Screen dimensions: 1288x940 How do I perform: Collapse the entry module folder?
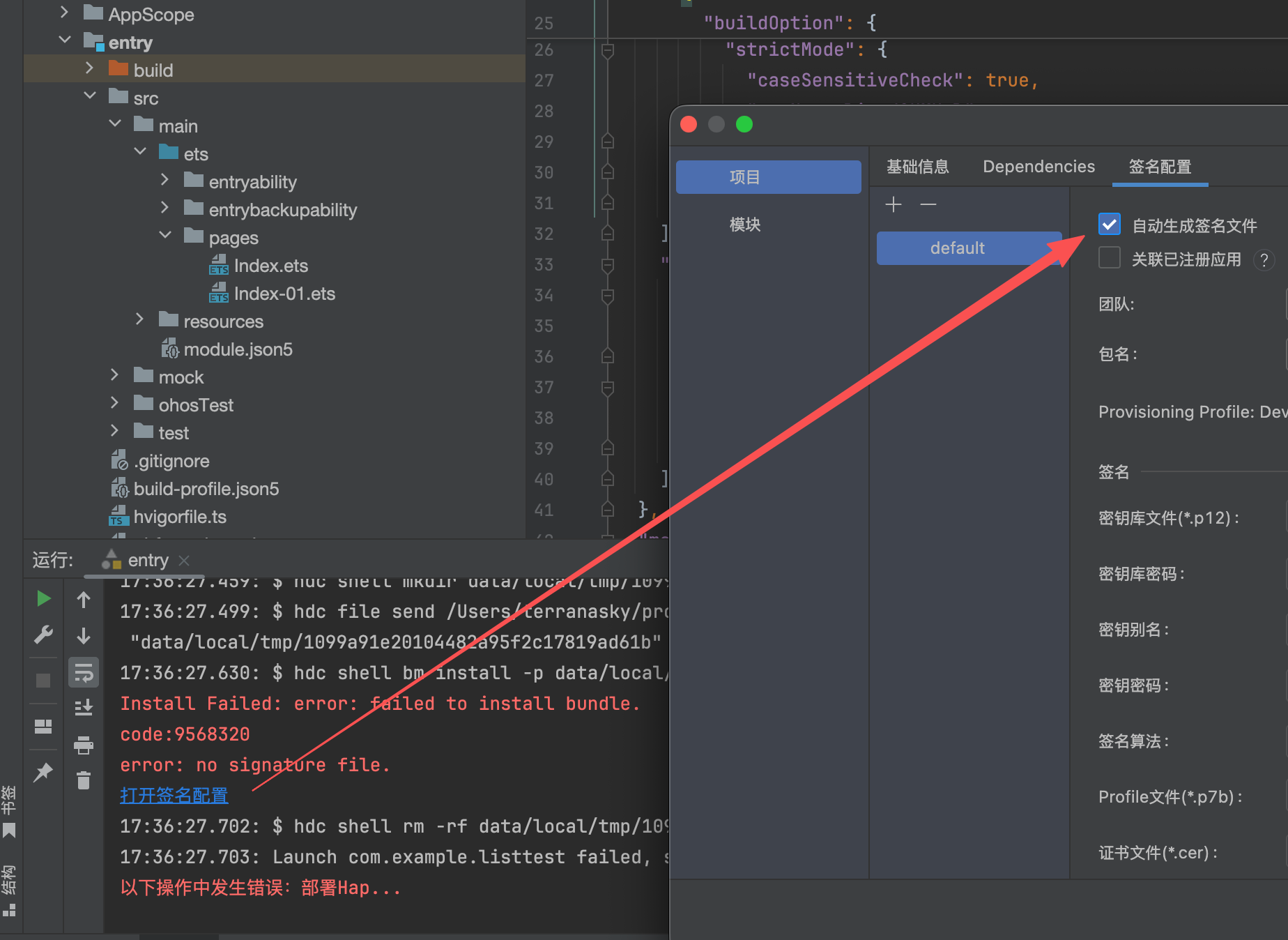(64, 40)
